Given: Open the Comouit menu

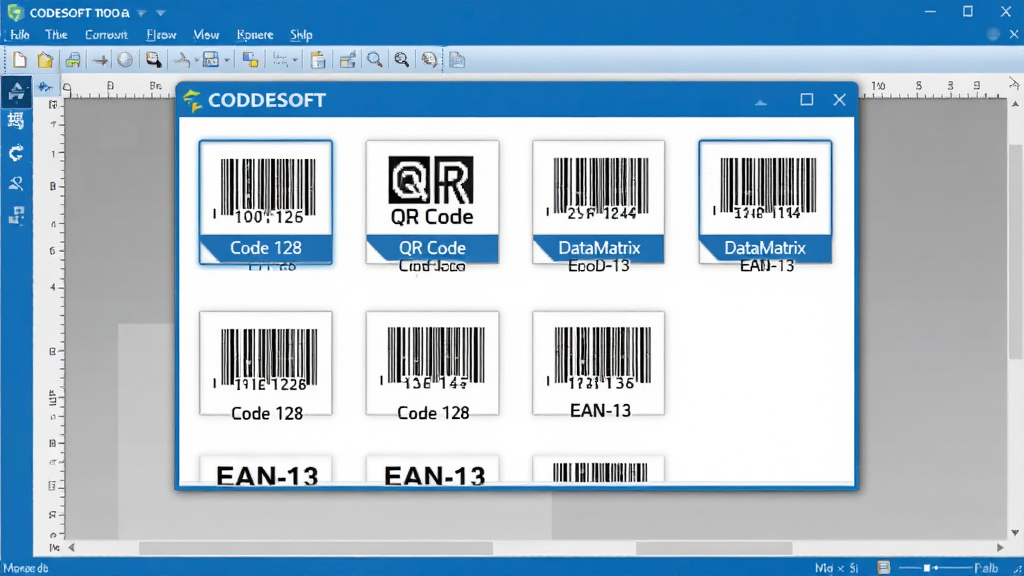Looking at the screenshot, I should pyautogui.click(x=106, y=35).
